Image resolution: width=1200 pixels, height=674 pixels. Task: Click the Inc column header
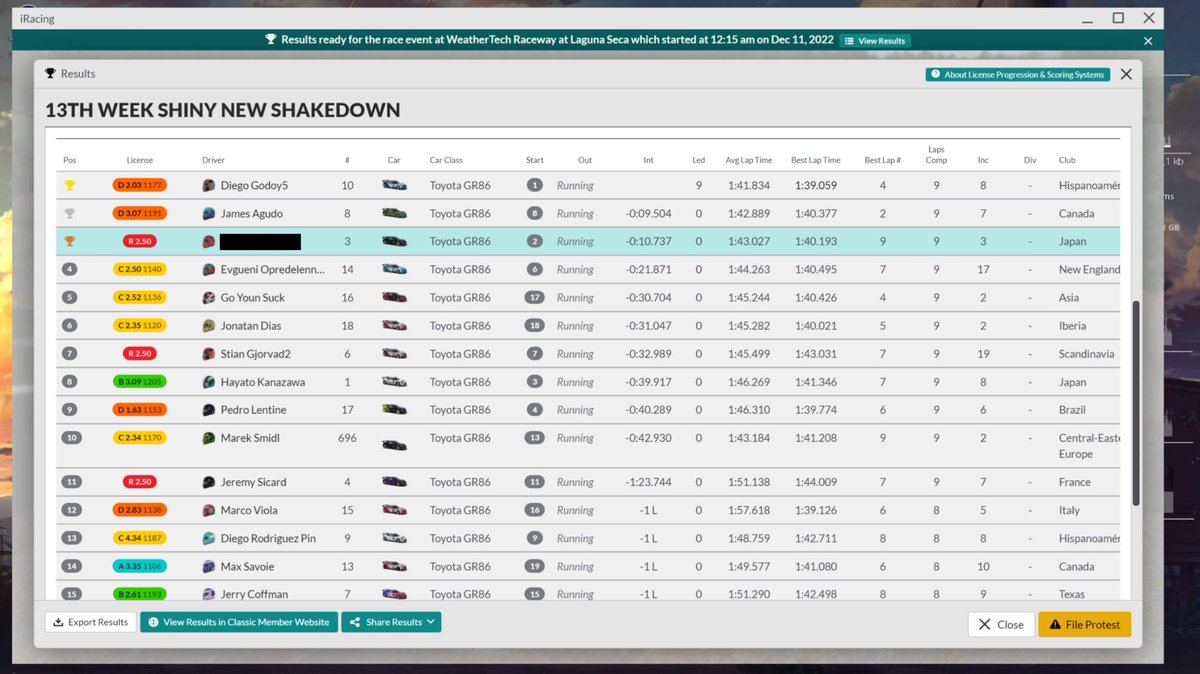[x=983, y=160]
